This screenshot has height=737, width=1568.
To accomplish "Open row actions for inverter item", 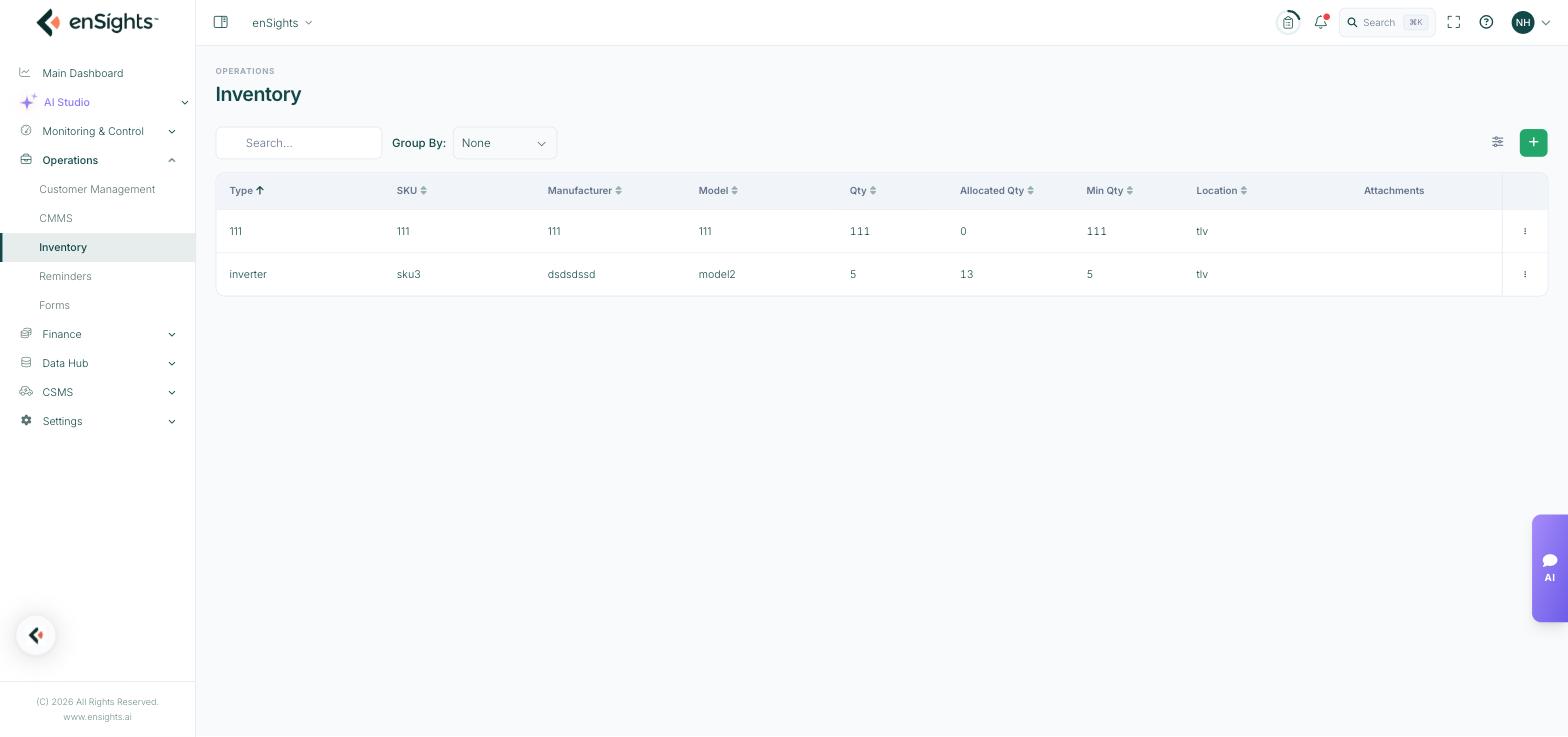I will [1525, 274].
